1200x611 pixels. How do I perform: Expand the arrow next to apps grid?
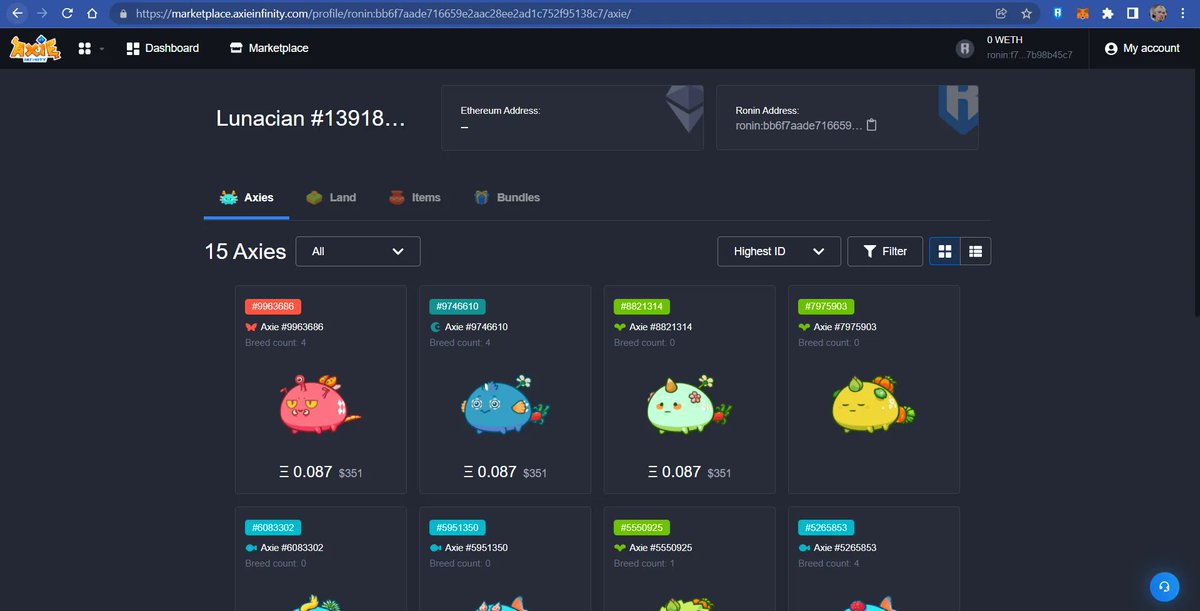(101, 49)
